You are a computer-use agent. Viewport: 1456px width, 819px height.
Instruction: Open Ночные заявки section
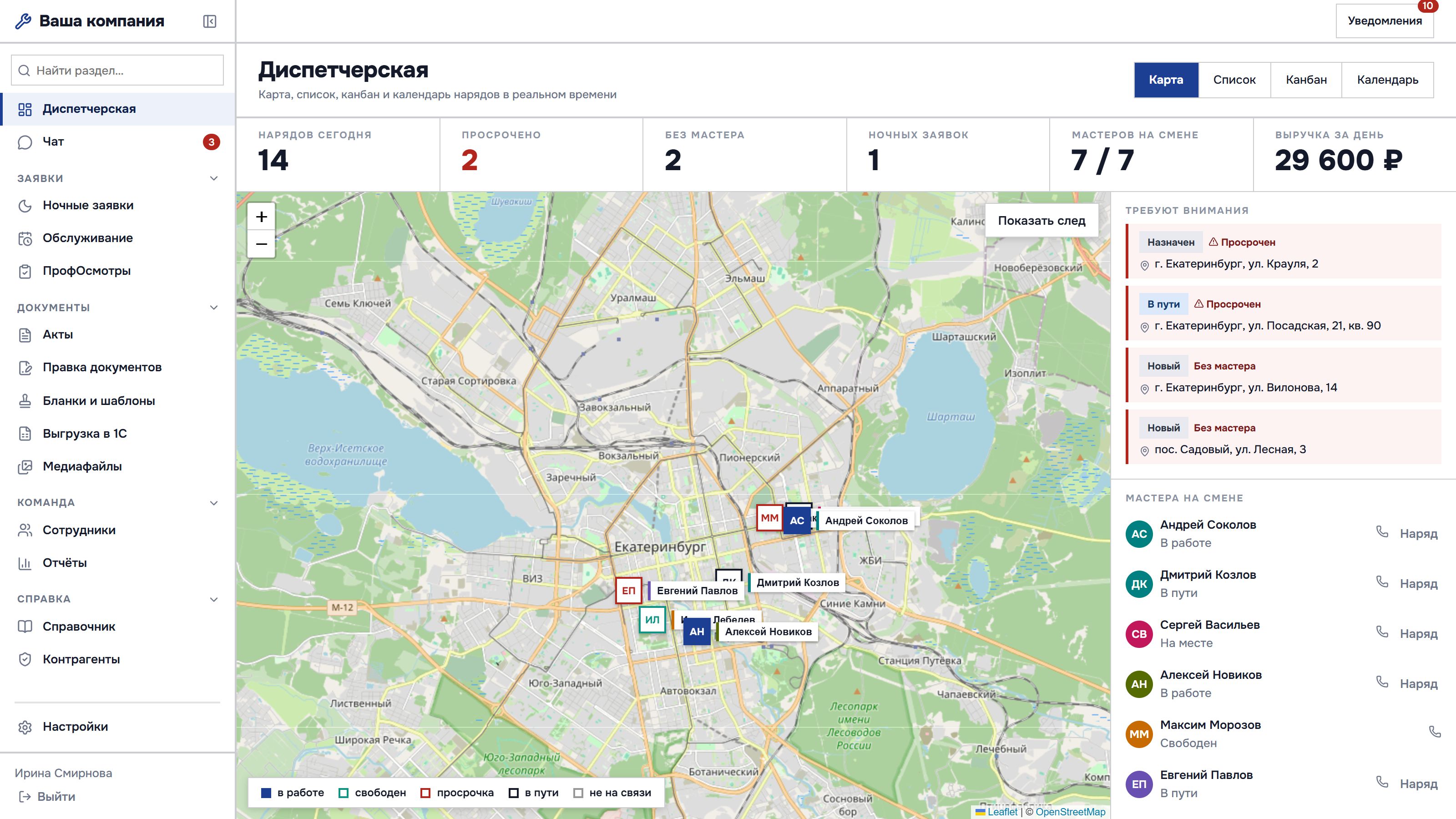(x=117, y=206)
